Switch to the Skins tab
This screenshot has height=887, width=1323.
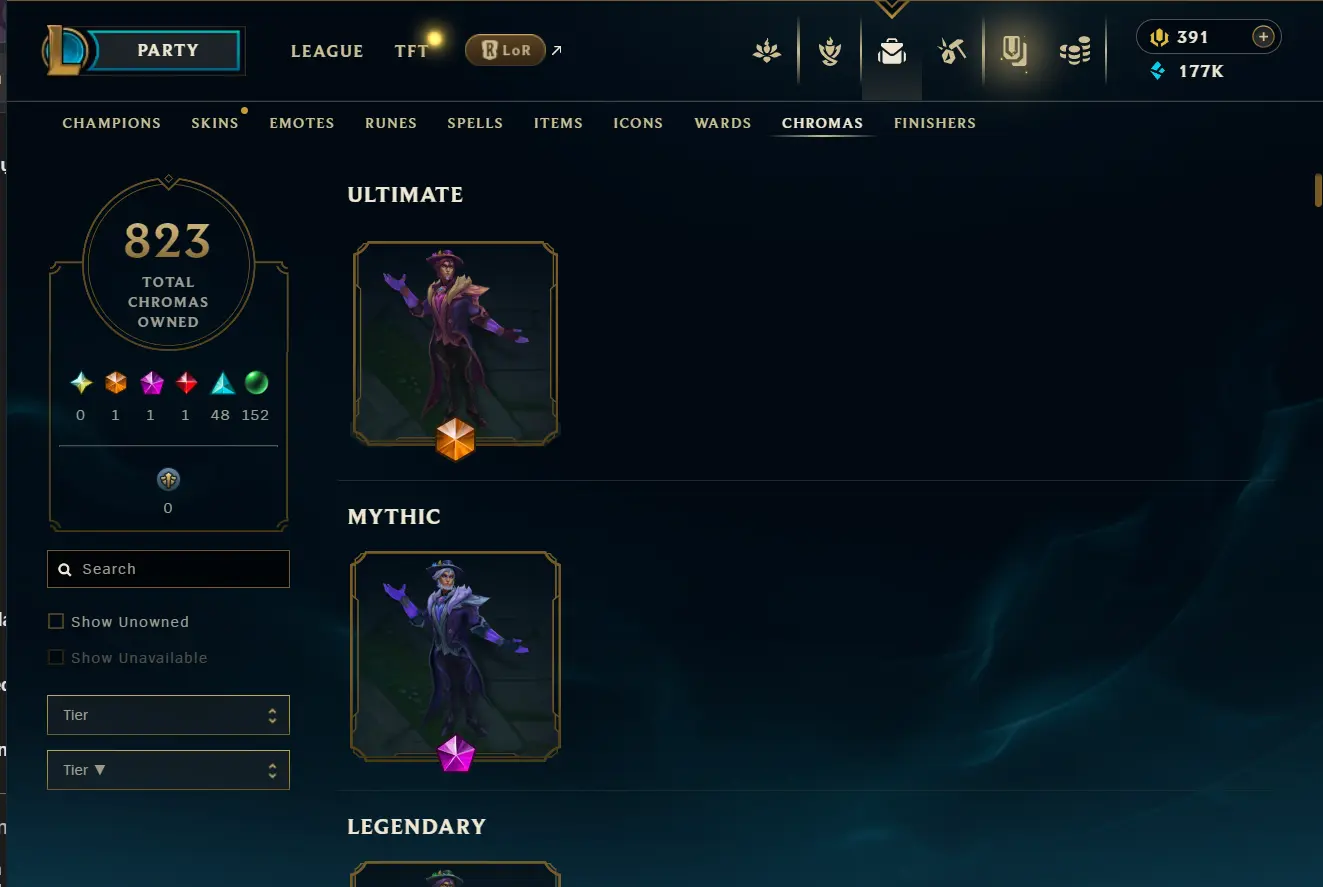[215, 123]
